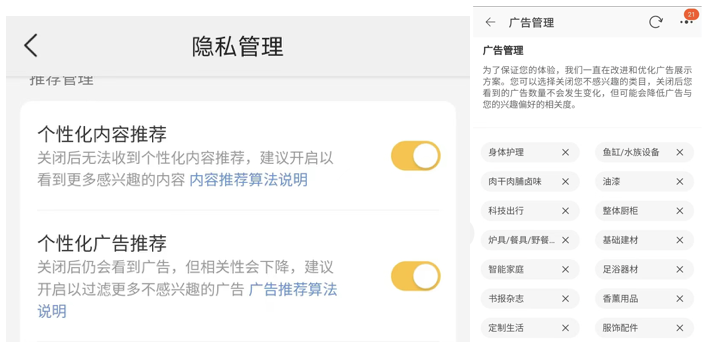
Task: Go back from 隐私管理 page
Action: 31,45
